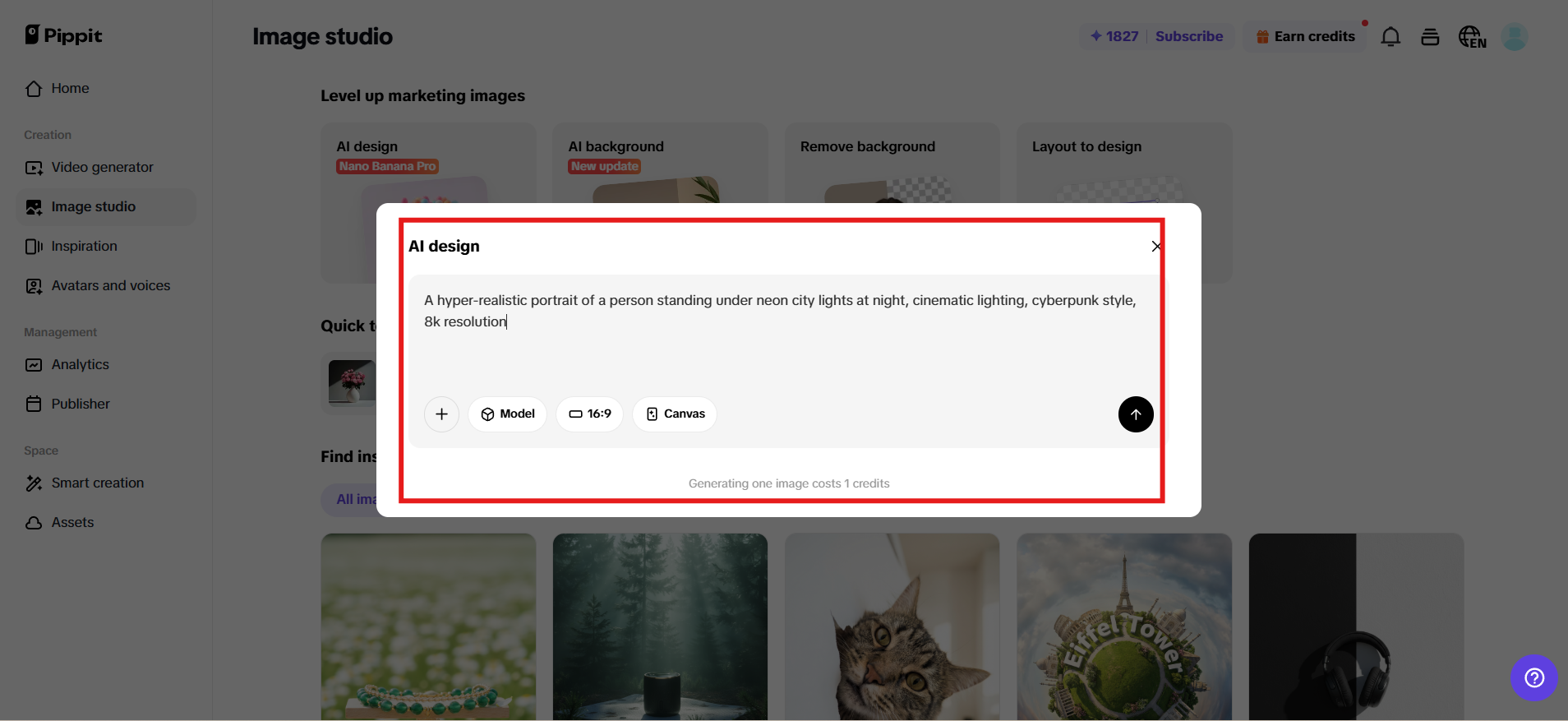Open the user profile avatar
The height and width of the screenshot is (721, 1568).
pos(1515,37)
